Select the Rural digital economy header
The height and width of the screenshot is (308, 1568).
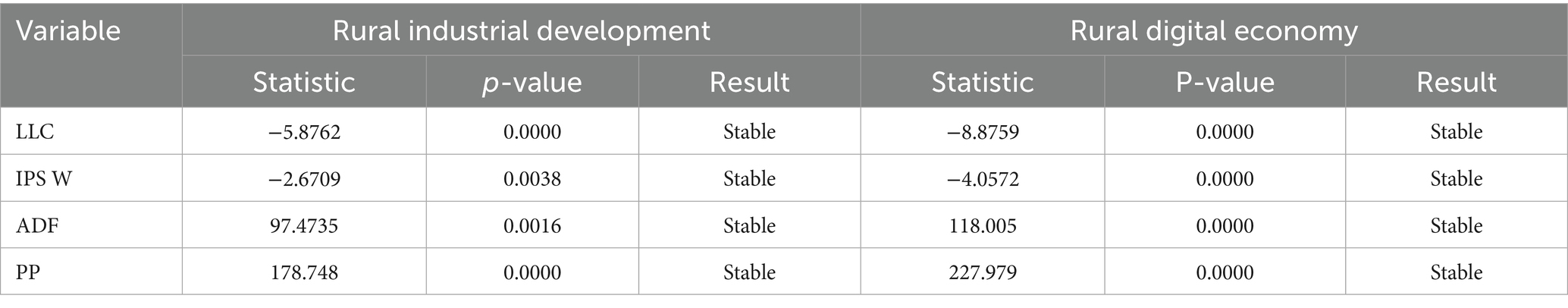1214,31
